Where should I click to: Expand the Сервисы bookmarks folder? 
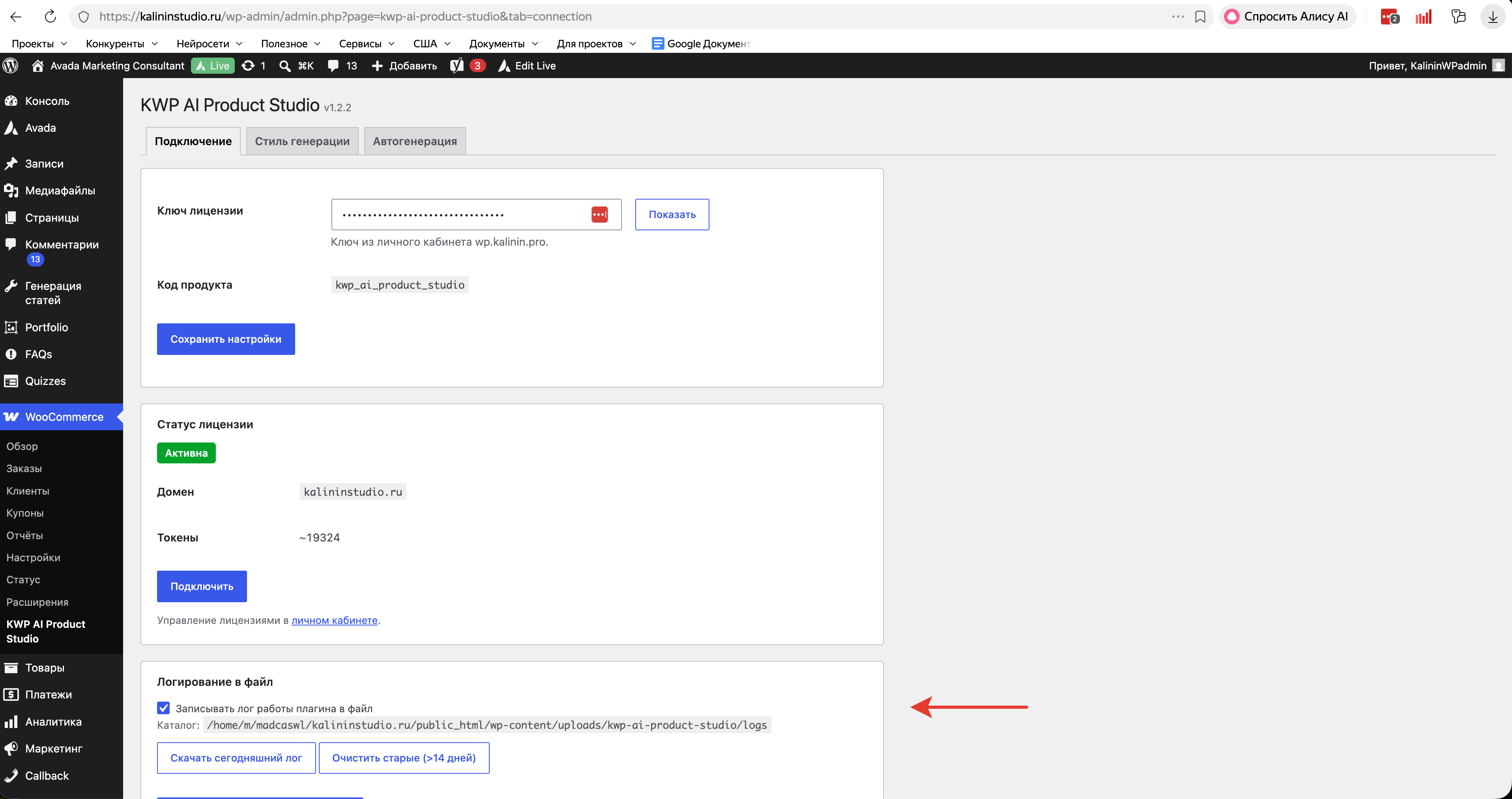click(x=367, y=43)
